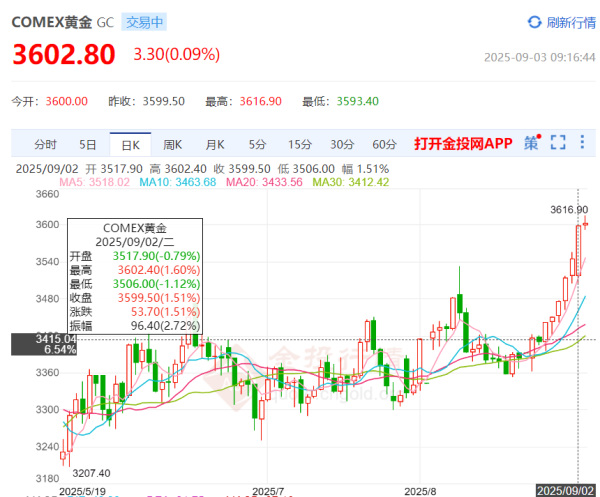Viewport: 600px width, 497px height.
Task: Click the MA30: 3412.42 indicator label
Action: click(351, 182)
